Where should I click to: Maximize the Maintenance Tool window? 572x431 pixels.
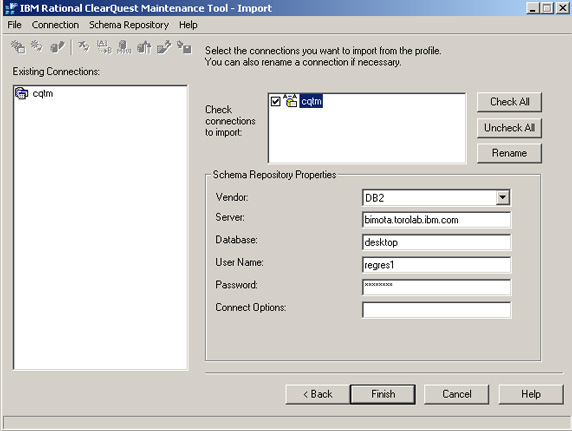(547, 8)
